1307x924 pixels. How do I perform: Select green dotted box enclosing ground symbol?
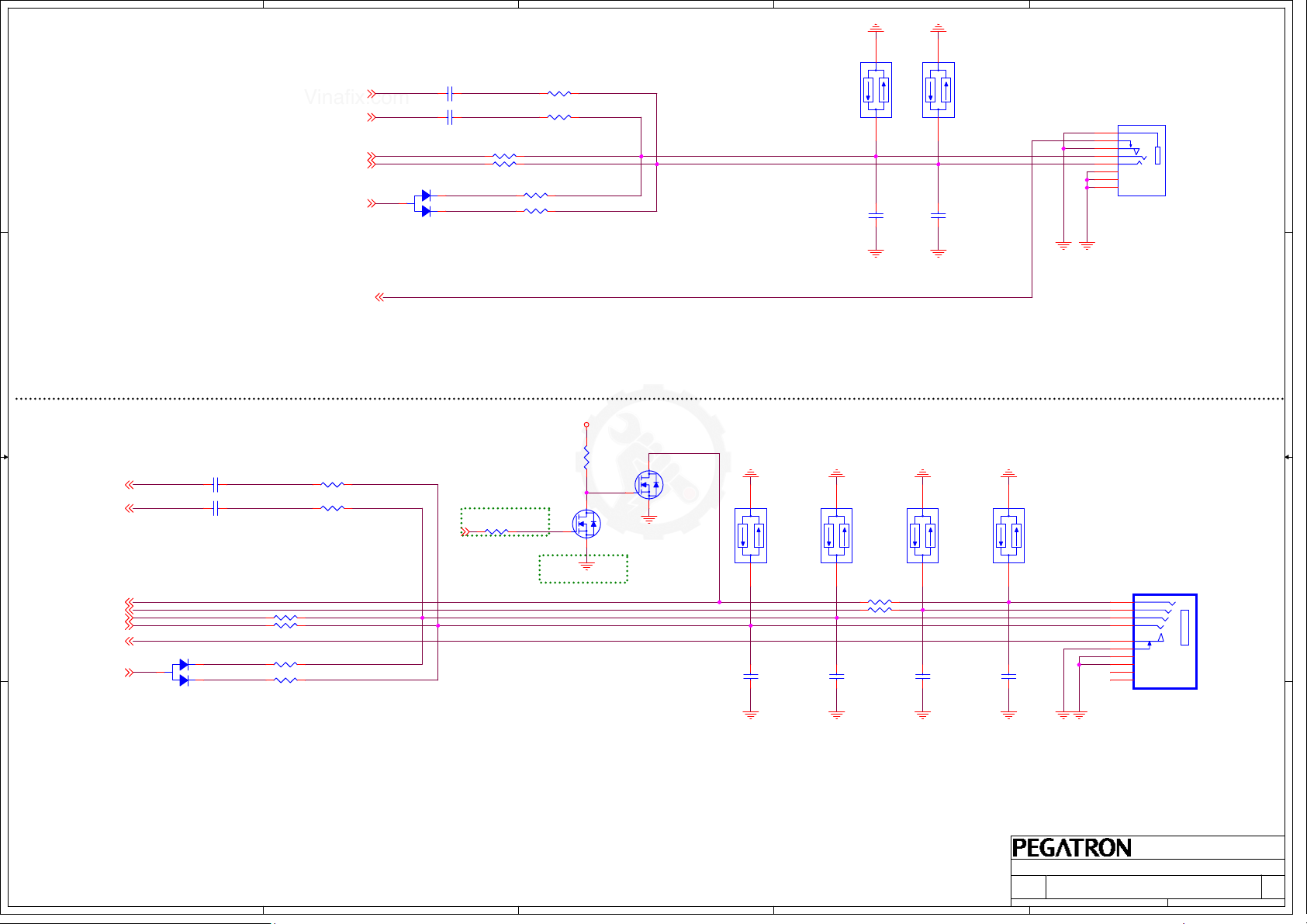click(x=583, y=569)
